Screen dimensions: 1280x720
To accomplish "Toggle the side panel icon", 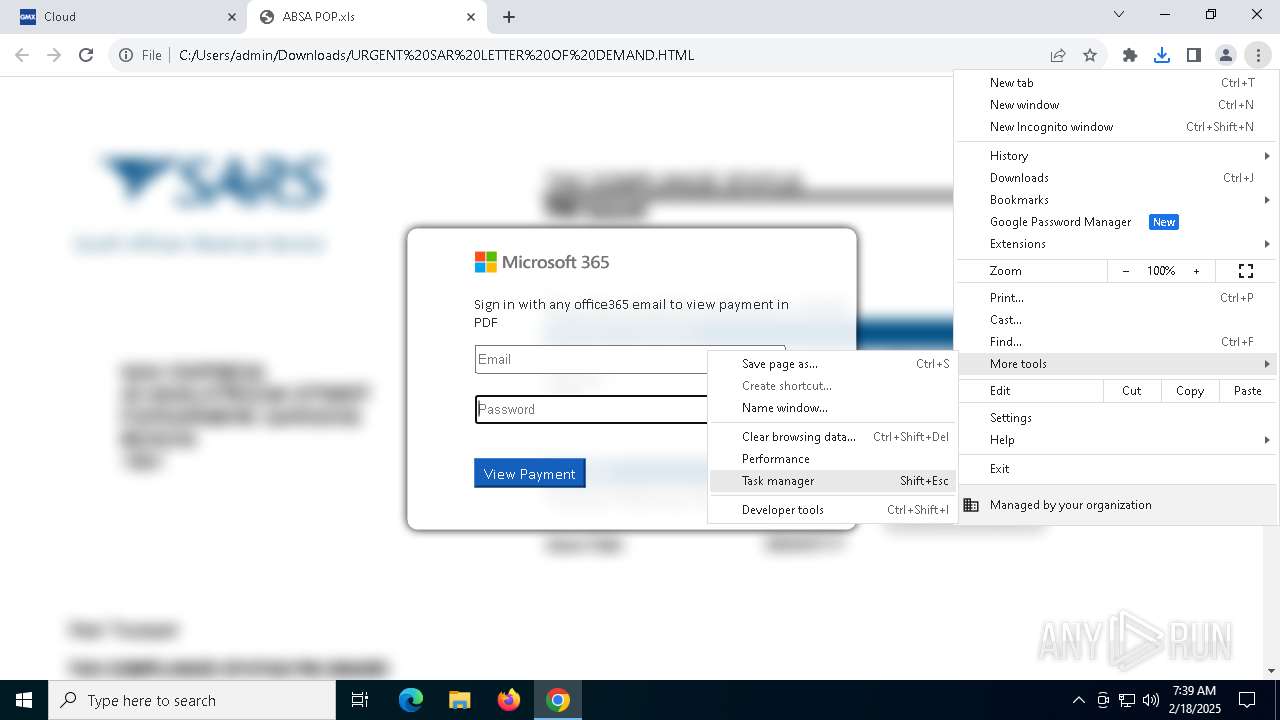I will 1194,55.
